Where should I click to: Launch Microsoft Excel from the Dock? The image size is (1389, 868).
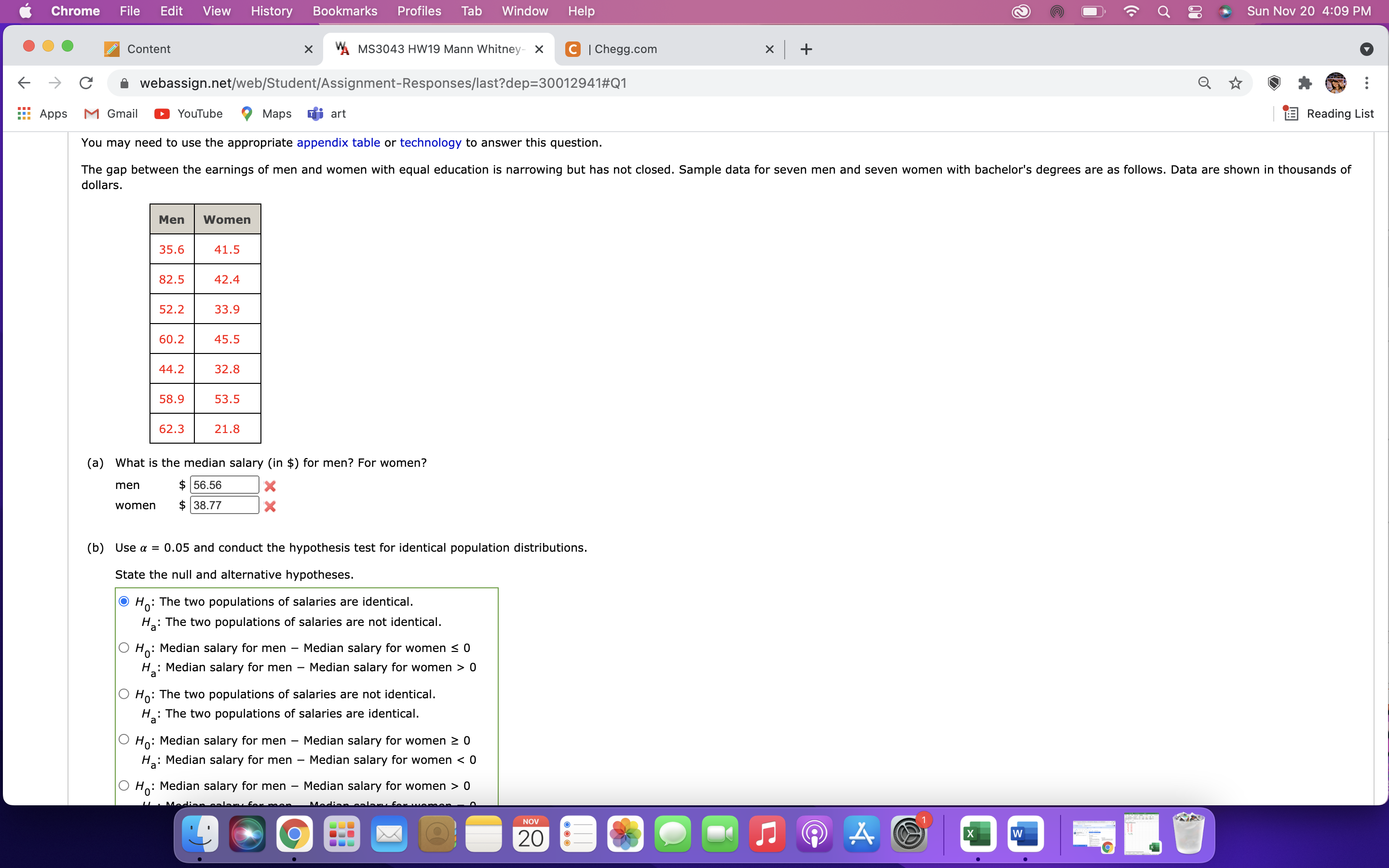click(x=979, y=834)
